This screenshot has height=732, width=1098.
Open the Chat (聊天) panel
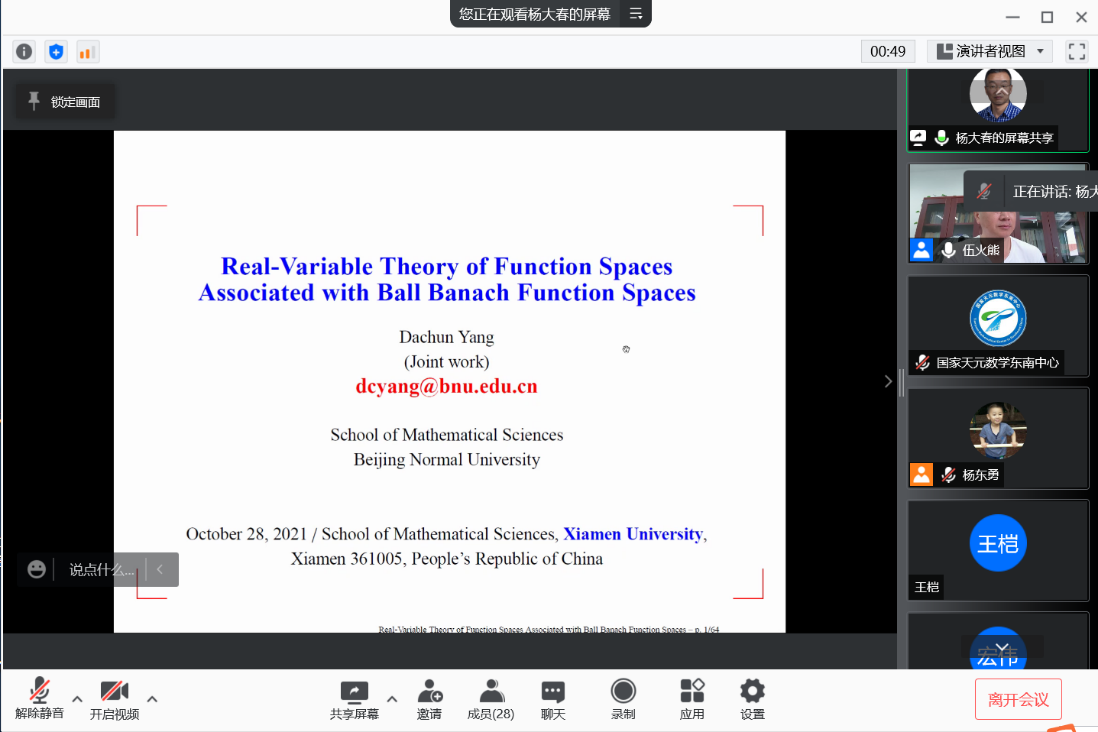(553, 699)
